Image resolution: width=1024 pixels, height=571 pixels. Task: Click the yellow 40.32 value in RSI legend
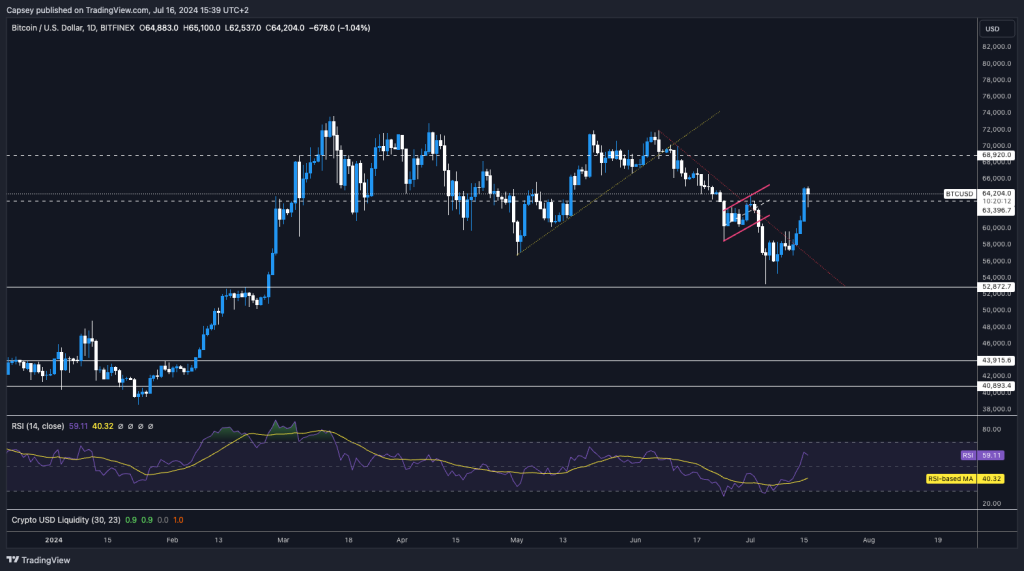(x=103, y=426)
